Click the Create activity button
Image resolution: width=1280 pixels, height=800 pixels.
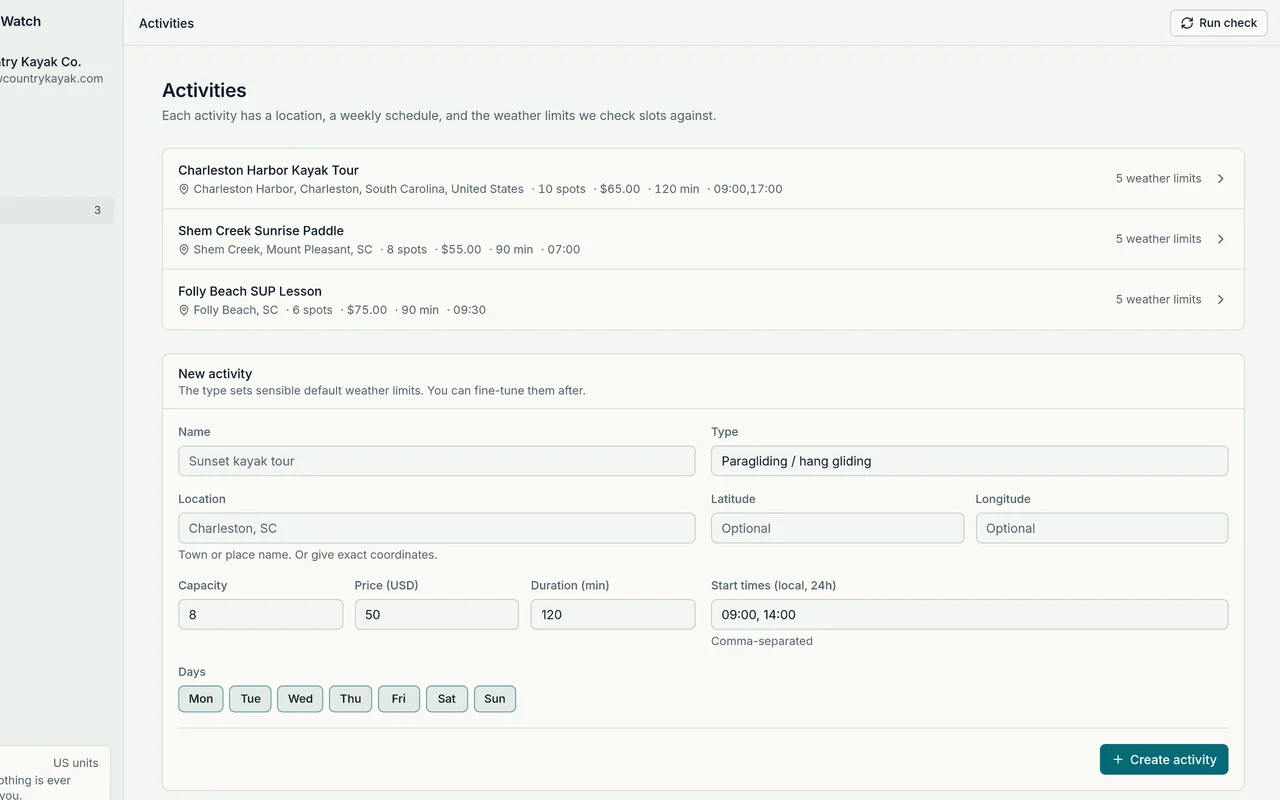tap(1164, 759)
